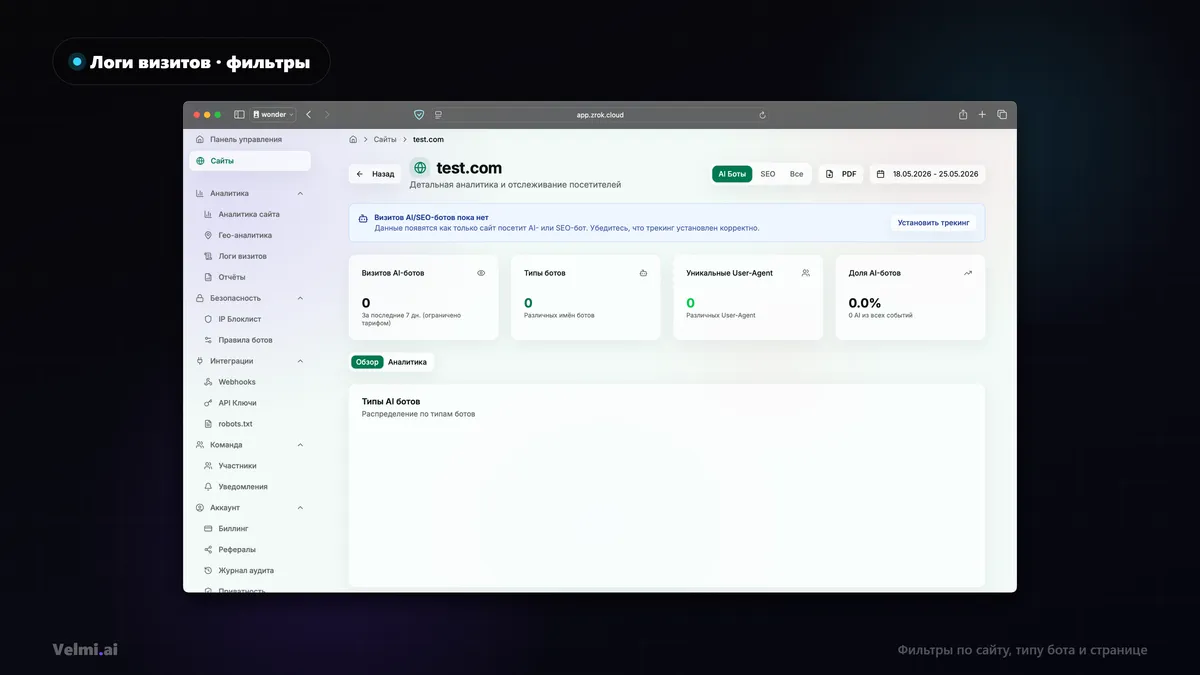Export report with the PDF button

(841, 174)
